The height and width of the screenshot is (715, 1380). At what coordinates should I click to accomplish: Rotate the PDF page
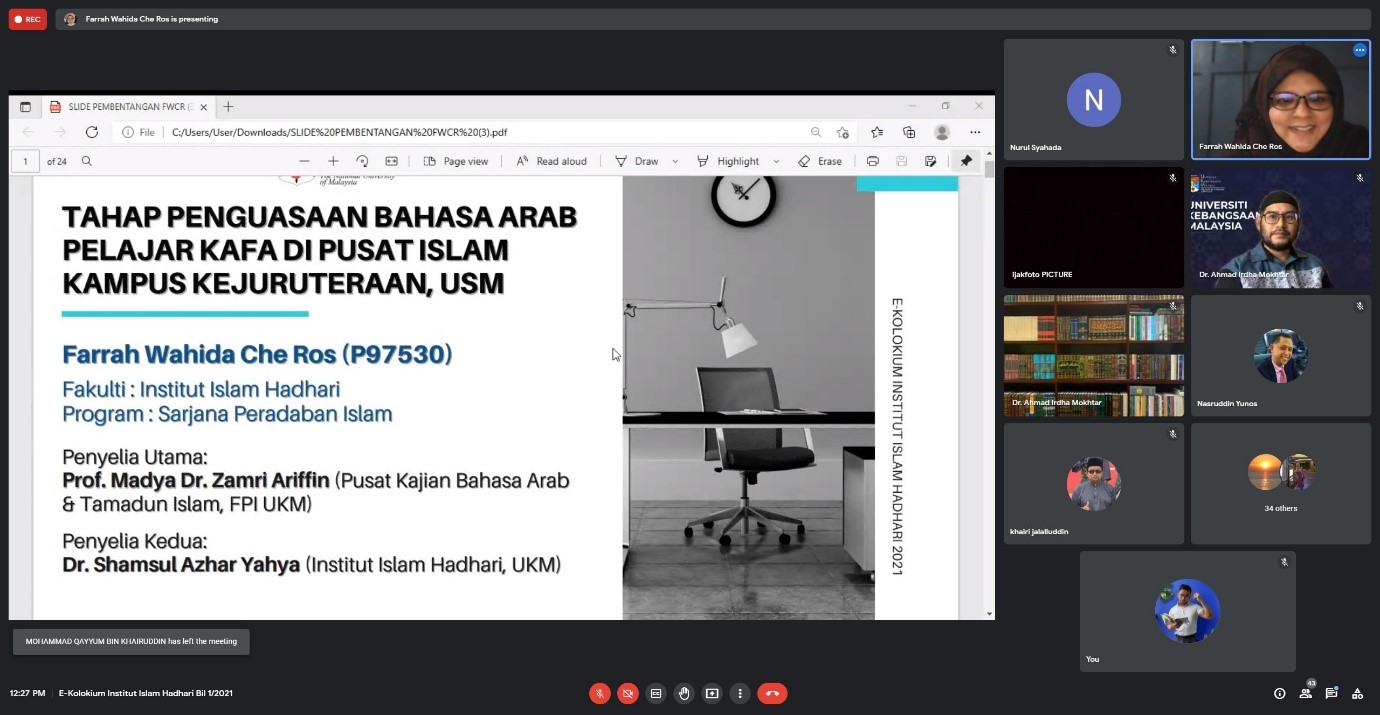(x=362, y=161)
